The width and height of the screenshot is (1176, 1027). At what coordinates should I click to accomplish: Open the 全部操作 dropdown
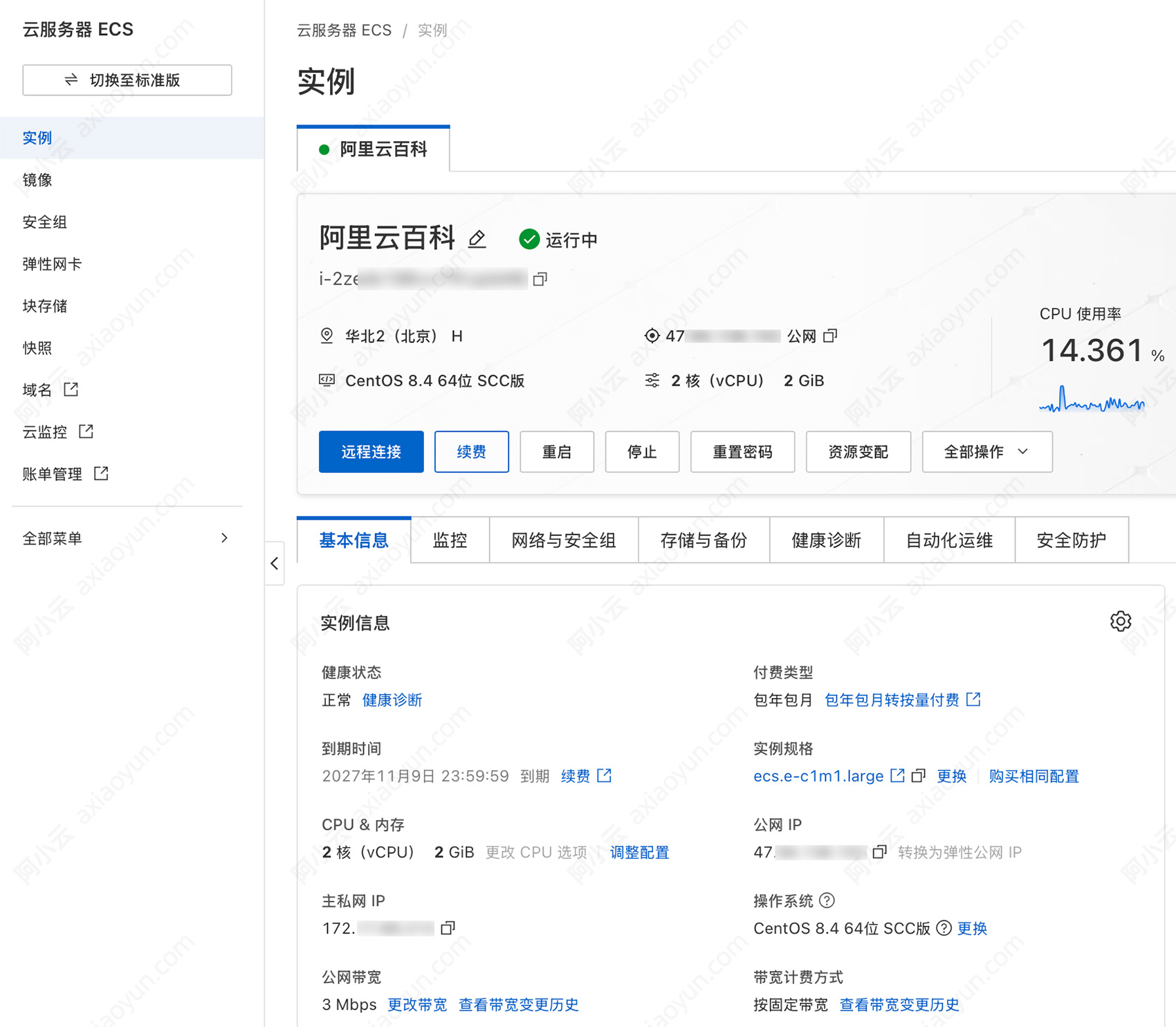[x=987, y=452]
